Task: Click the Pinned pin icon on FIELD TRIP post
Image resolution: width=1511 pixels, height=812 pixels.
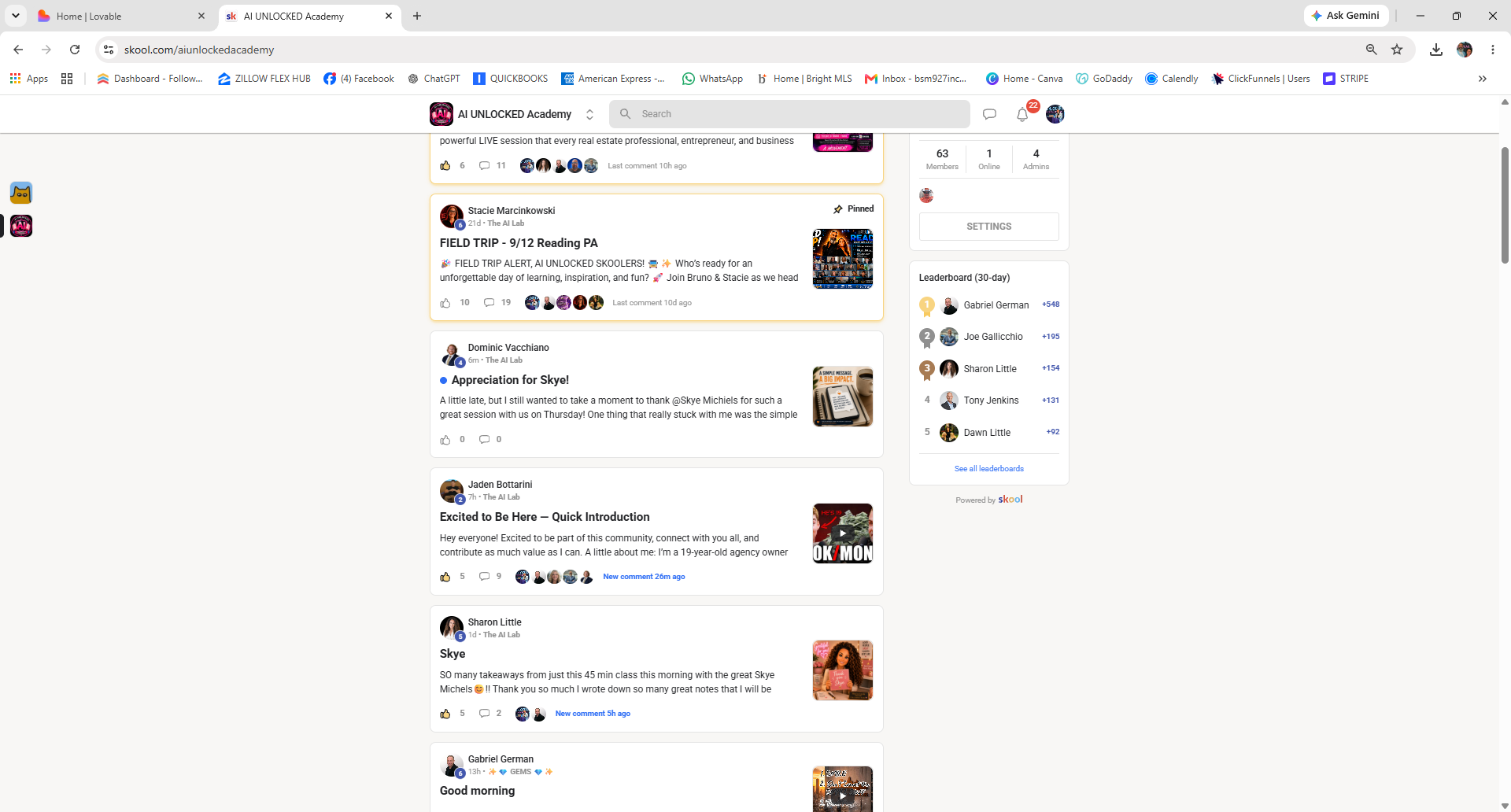Action: click(838, 209)
